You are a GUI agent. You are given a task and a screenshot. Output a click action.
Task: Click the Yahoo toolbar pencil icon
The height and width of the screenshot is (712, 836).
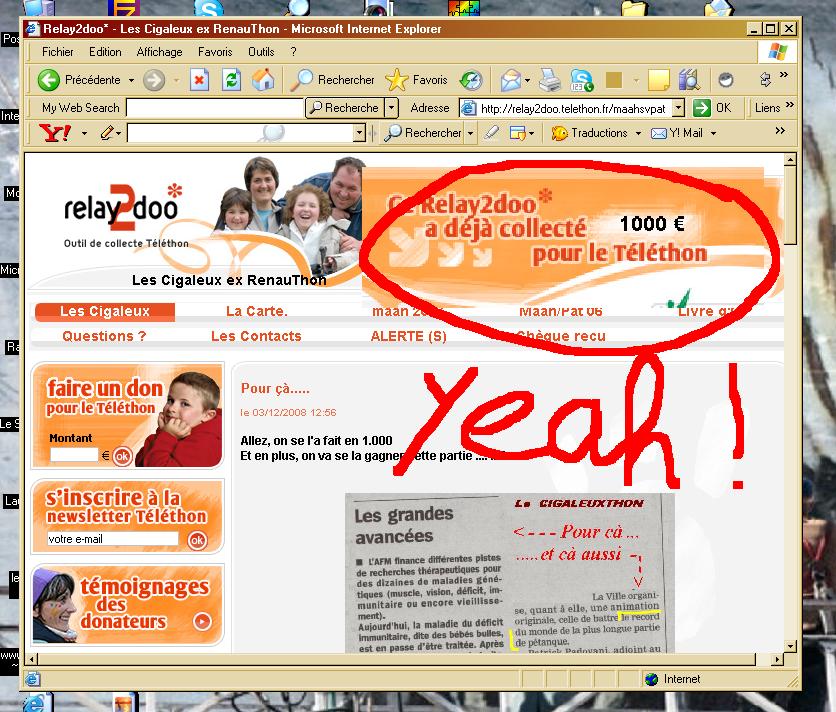[x=107, y=132]
